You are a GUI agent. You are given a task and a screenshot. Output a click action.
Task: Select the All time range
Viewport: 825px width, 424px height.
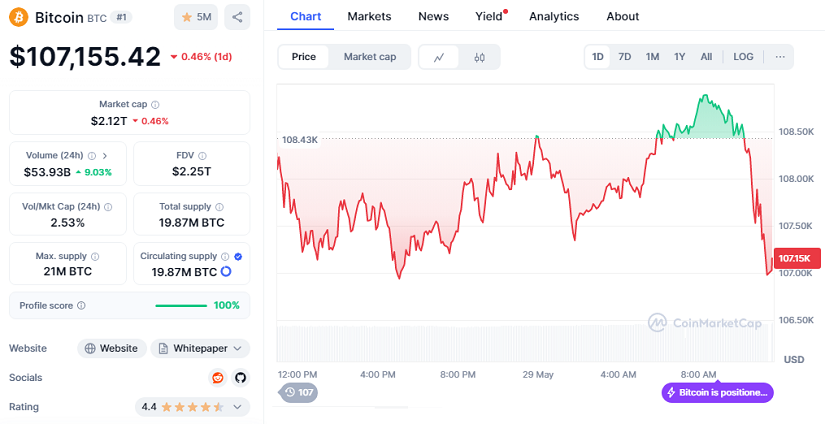tap(706, 57)
